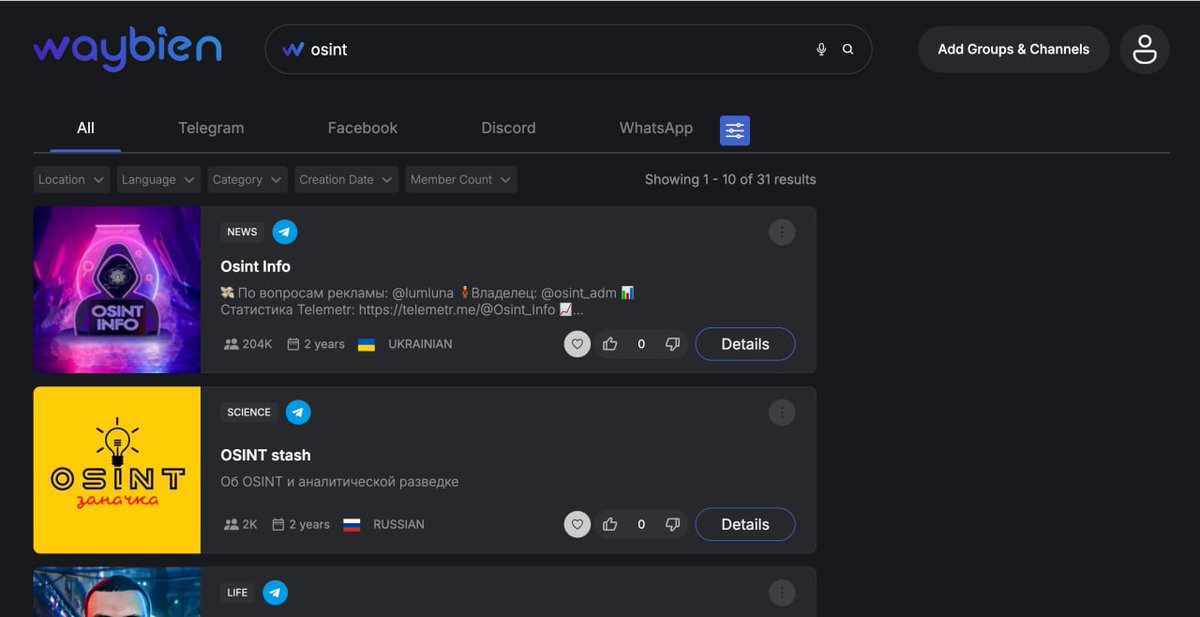
Task: Click the search field containing osint
Action: (568, 49)
